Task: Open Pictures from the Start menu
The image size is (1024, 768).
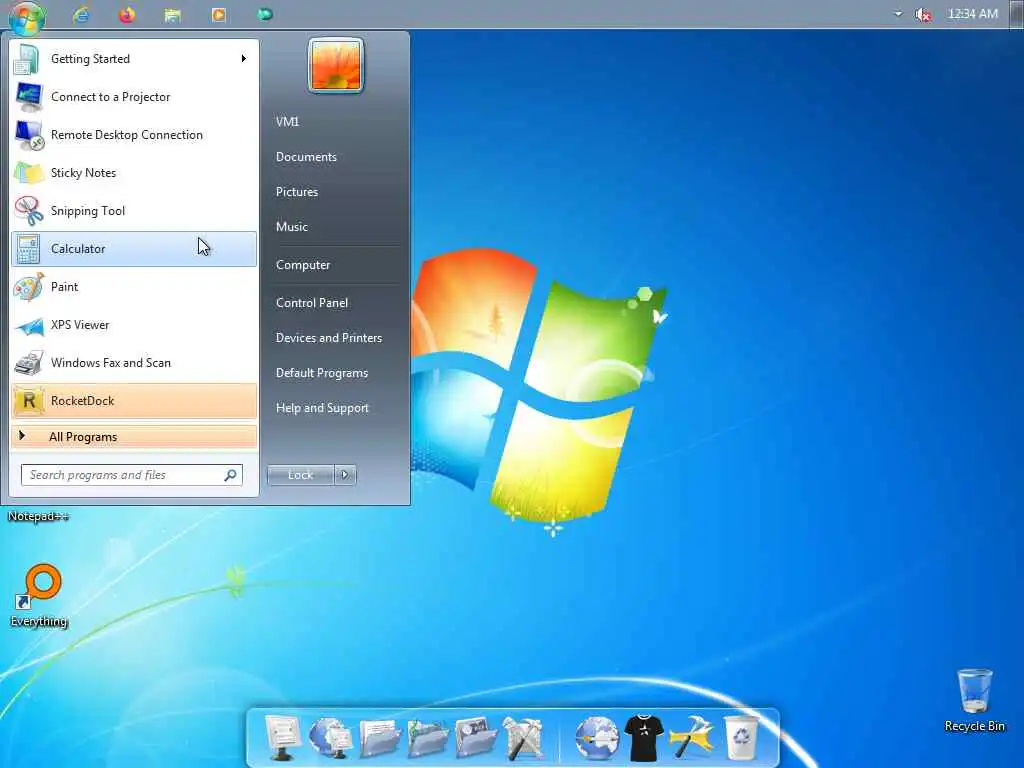Action: 296,191
